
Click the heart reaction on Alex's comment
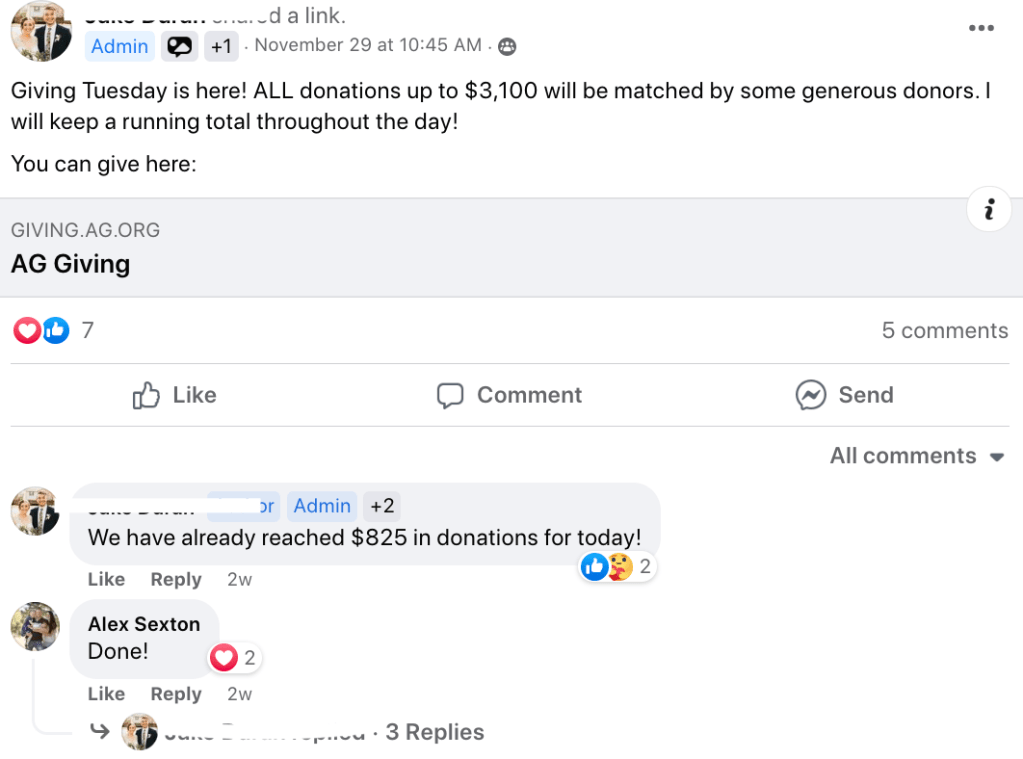(x=224, y=657)
